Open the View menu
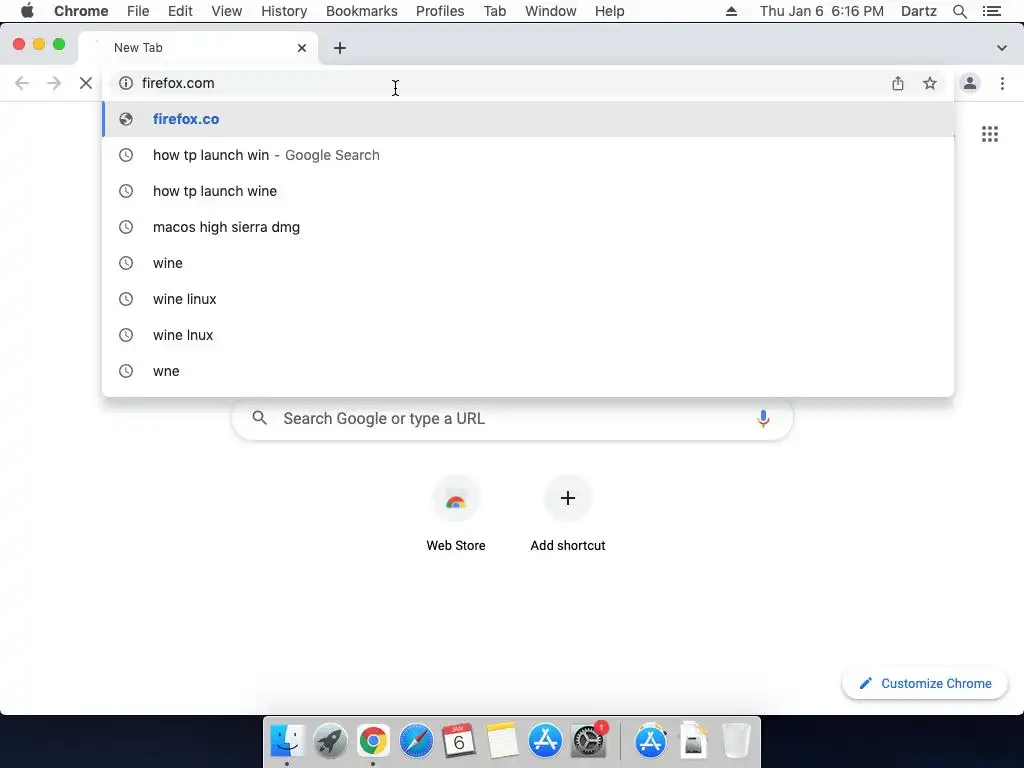The image size is (1024, 768). pyautogui.click(x=227, y=11)
